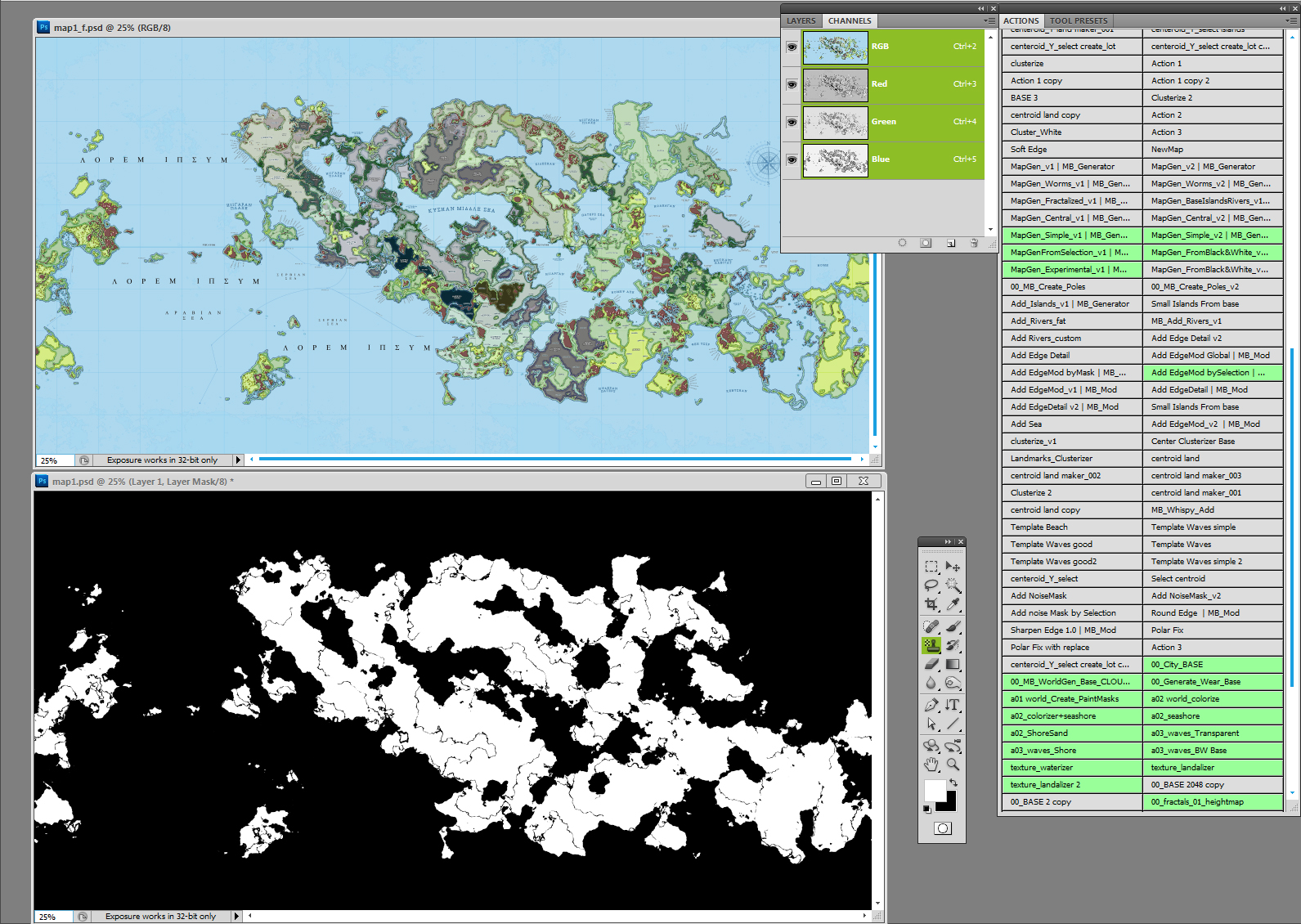Toggle Blue channel visibility eye
The image size is (1301, 924).
tap(792, 159)
